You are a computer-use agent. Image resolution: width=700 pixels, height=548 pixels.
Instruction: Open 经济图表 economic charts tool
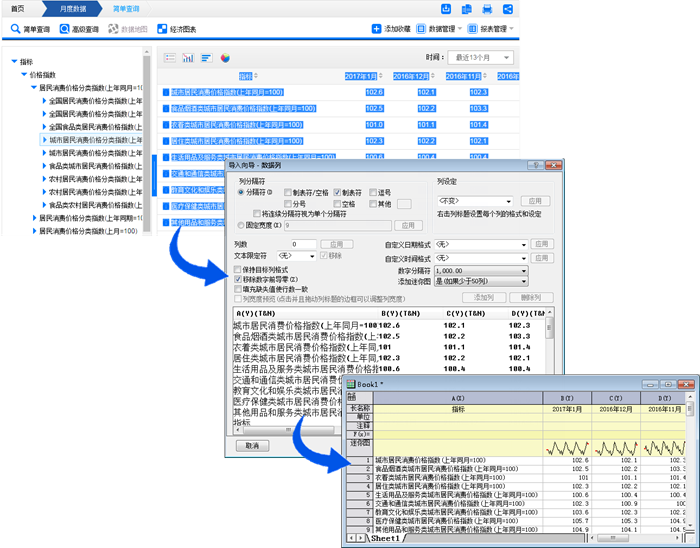[x=177, y=29]
